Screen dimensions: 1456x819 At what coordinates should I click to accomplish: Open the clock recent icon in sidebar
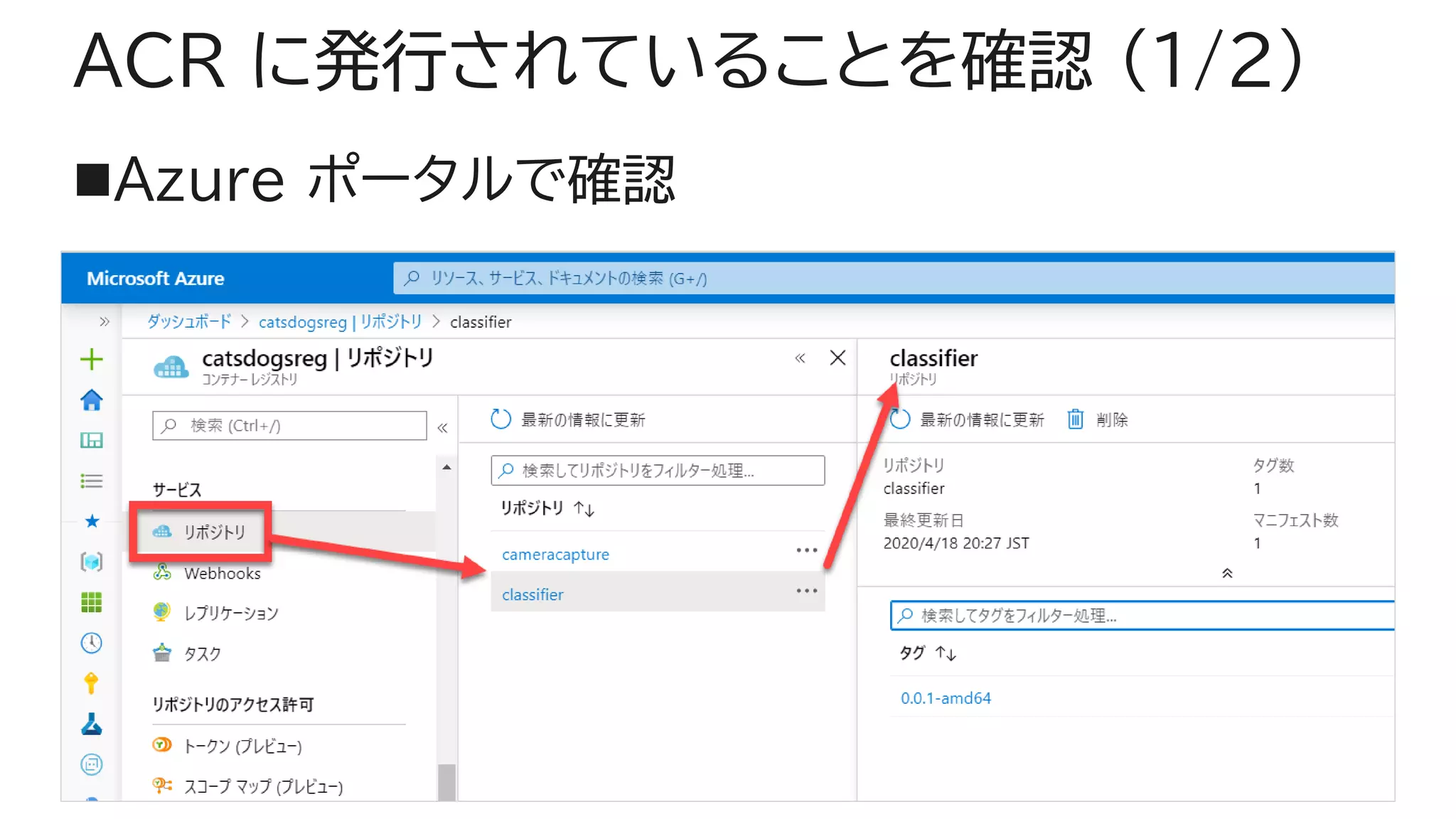pos(91,643)
